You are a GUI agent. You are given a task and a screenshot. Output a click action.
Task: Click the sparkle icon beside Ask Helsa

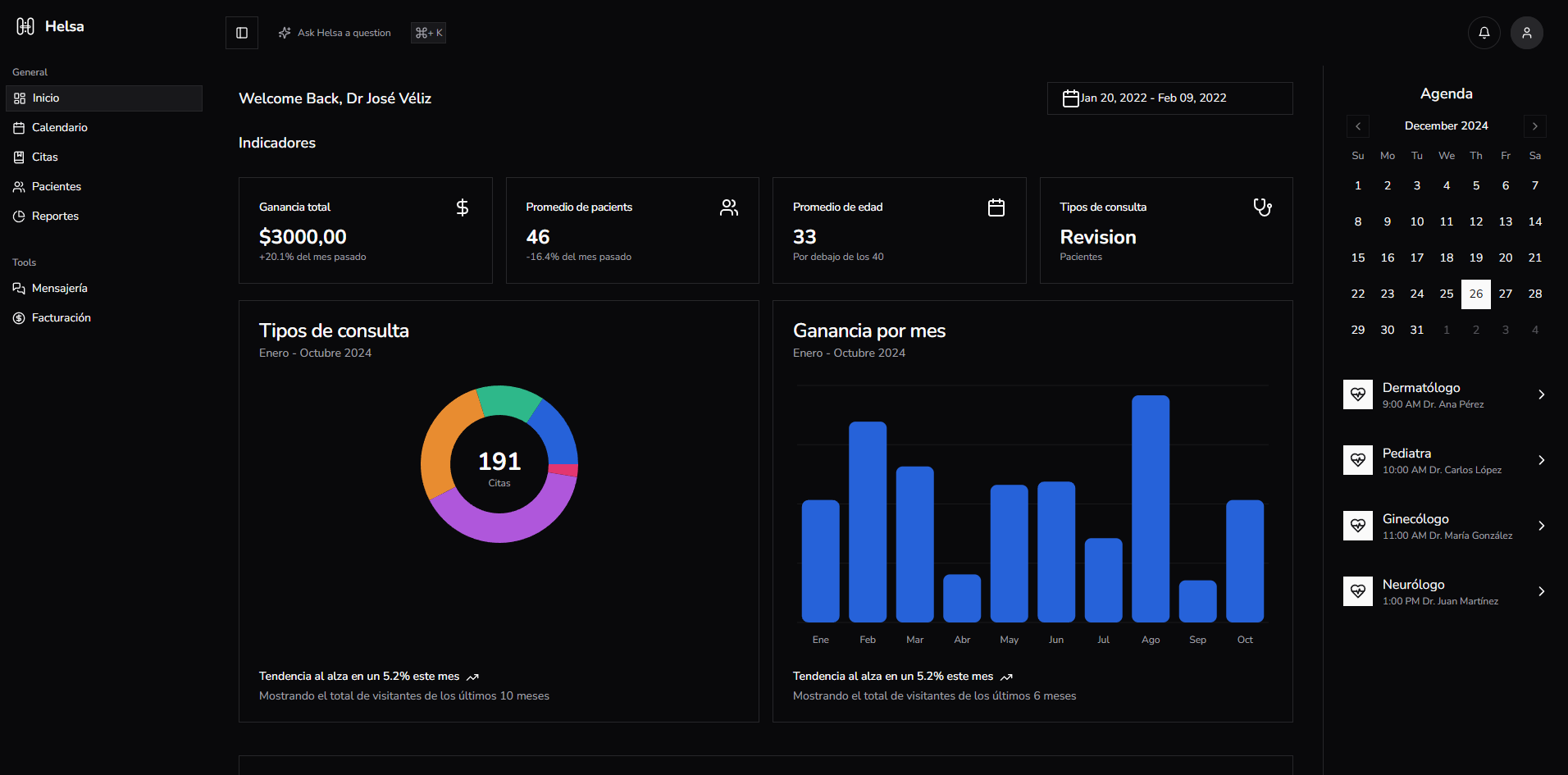(285, 33)
